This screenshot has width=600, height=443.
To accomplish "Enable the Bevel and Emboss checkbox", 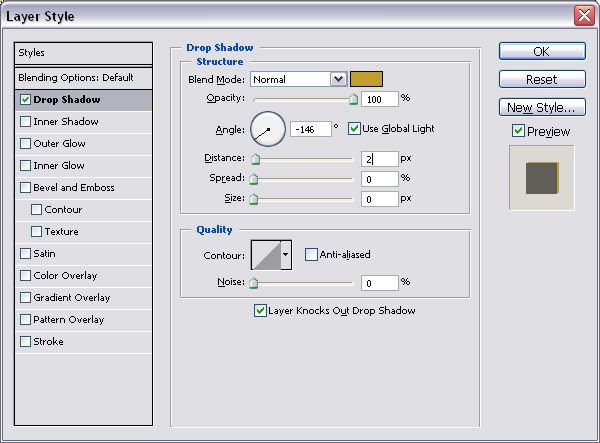I will coord(25,188).
